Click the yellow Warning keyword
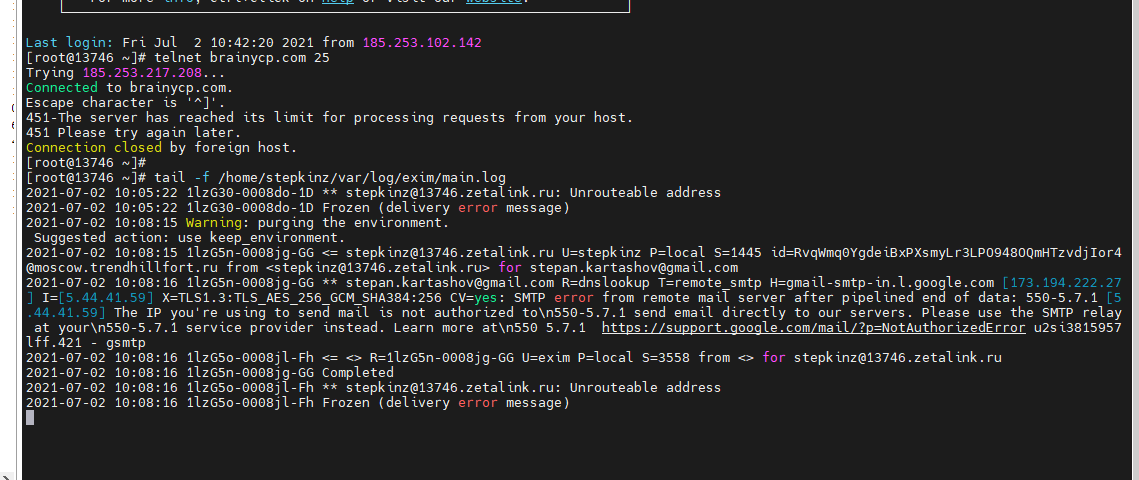1139x480 pixels. [217, 222]
